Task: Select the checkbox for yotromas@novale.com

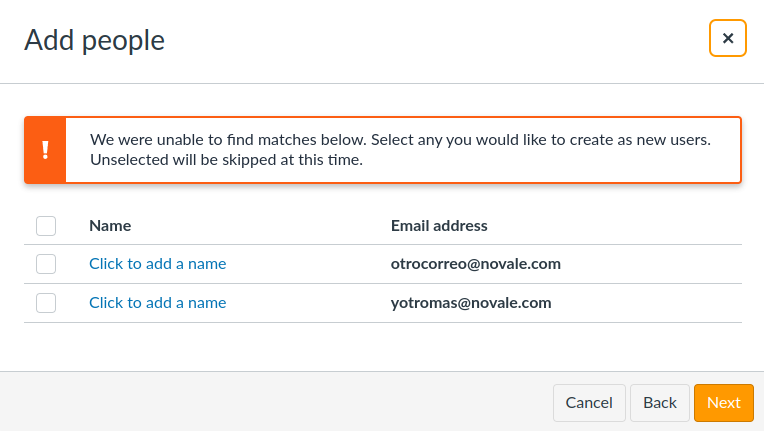Action: (46, 303)
